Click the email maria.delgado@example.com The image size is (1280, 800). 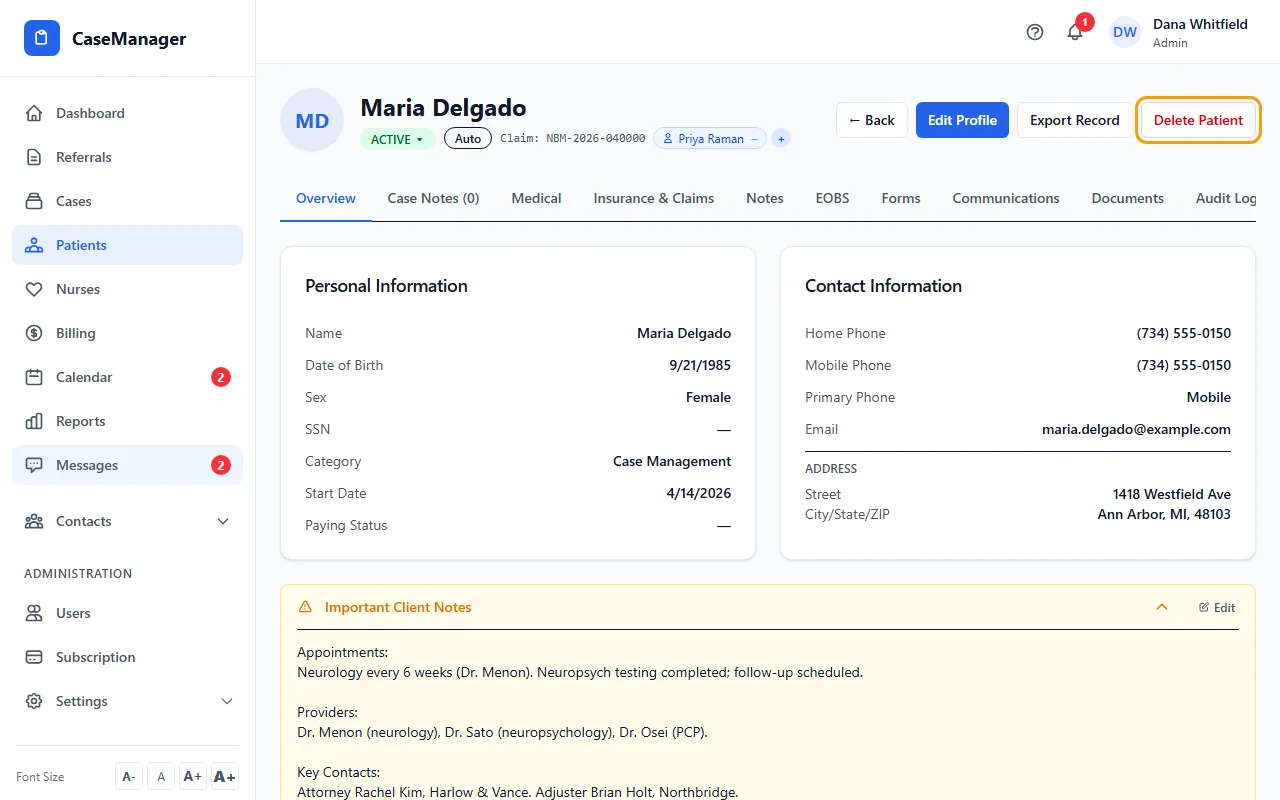[x=1136, y=429]
